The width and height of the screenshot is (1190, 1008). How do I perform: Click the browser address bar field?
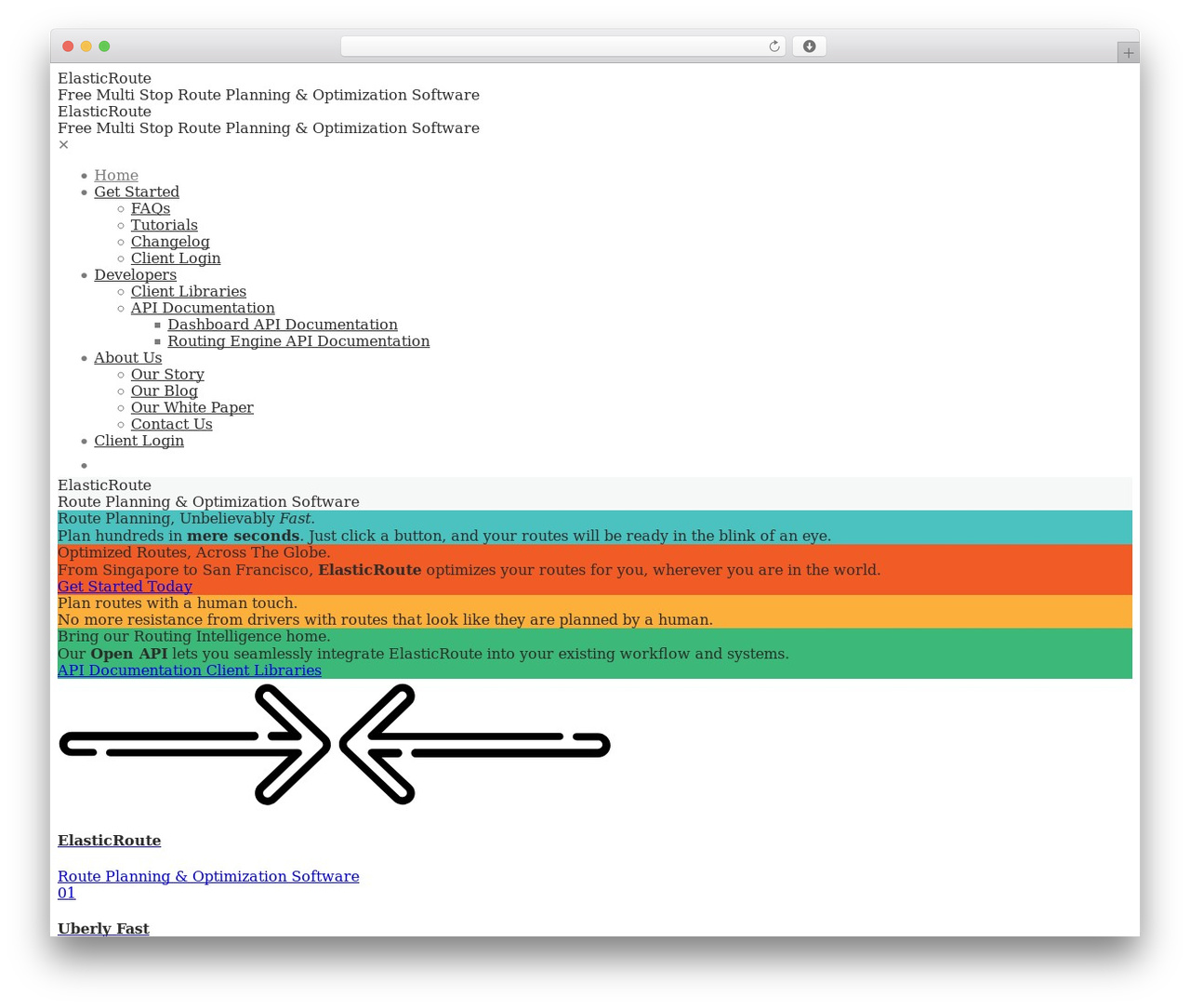coord(562,46)
